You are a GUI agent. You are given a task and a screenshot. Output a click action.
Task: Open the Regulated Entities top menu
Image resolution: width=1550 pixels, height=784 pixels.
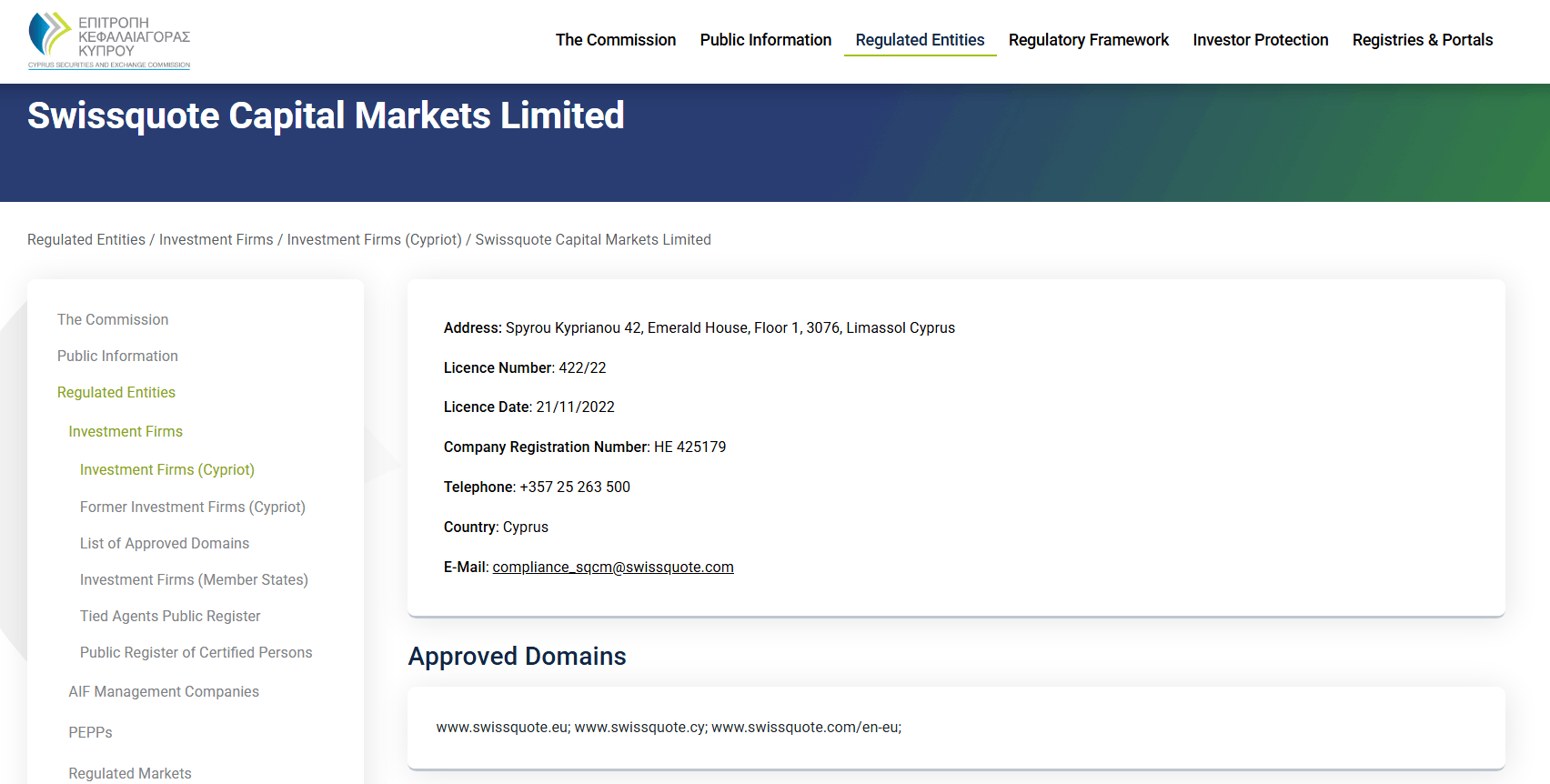point(920,40)
